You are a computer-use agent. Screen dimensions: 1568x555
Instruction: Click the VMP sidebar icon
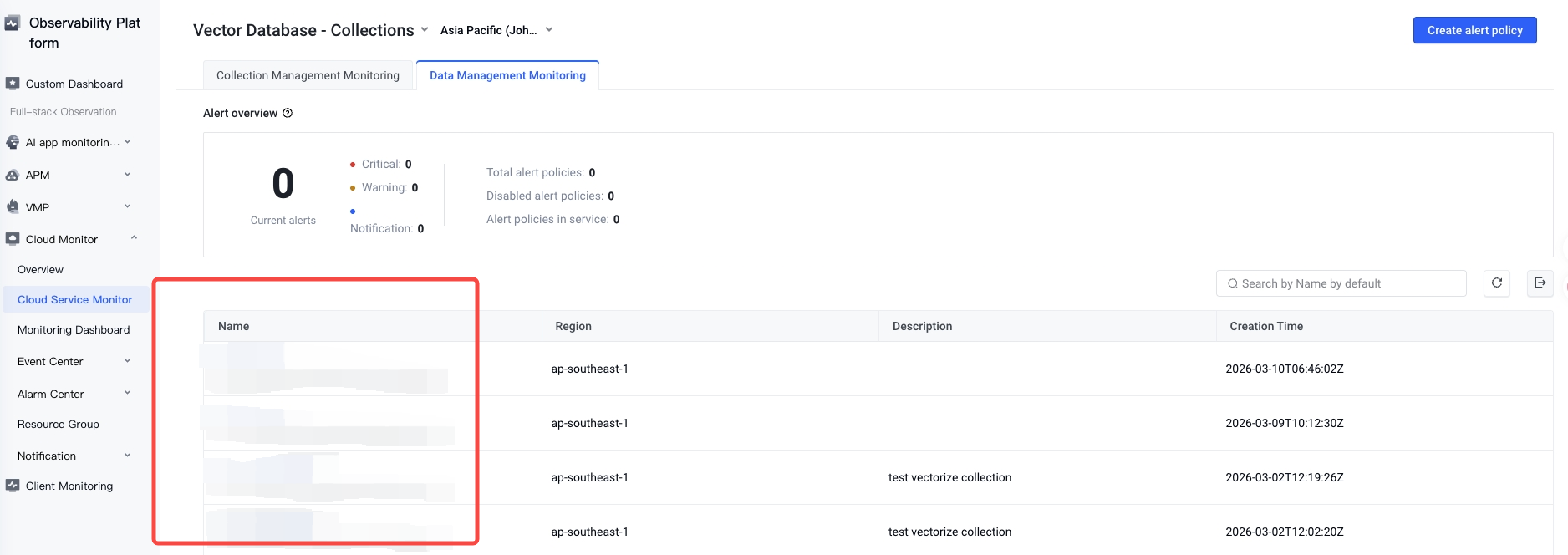[x=13, y=206]
